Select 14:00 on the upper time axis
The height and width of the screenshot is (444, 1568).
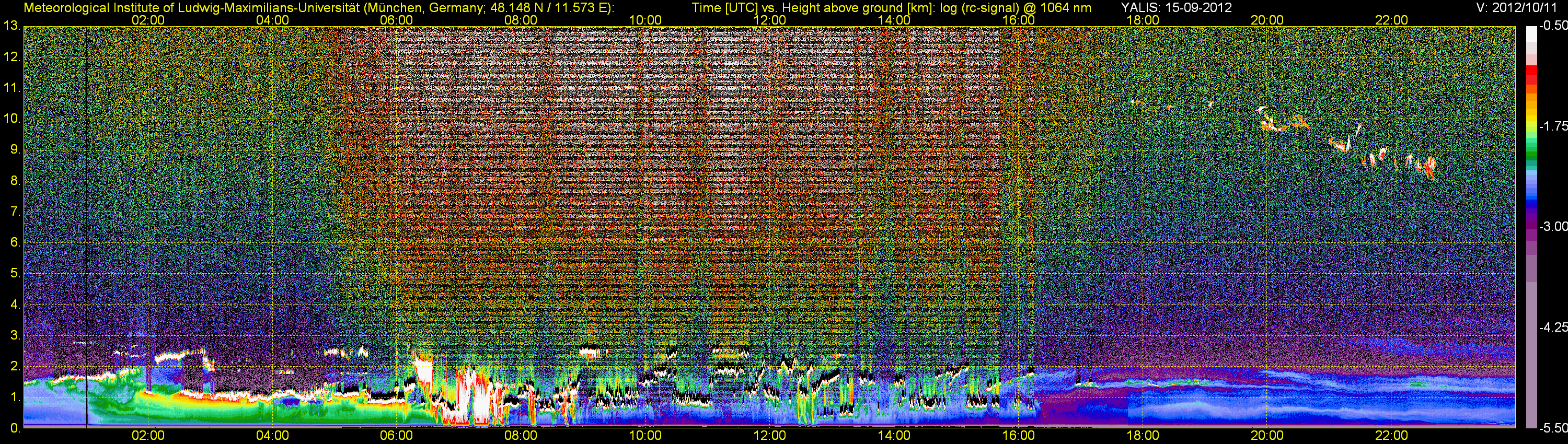894,20
